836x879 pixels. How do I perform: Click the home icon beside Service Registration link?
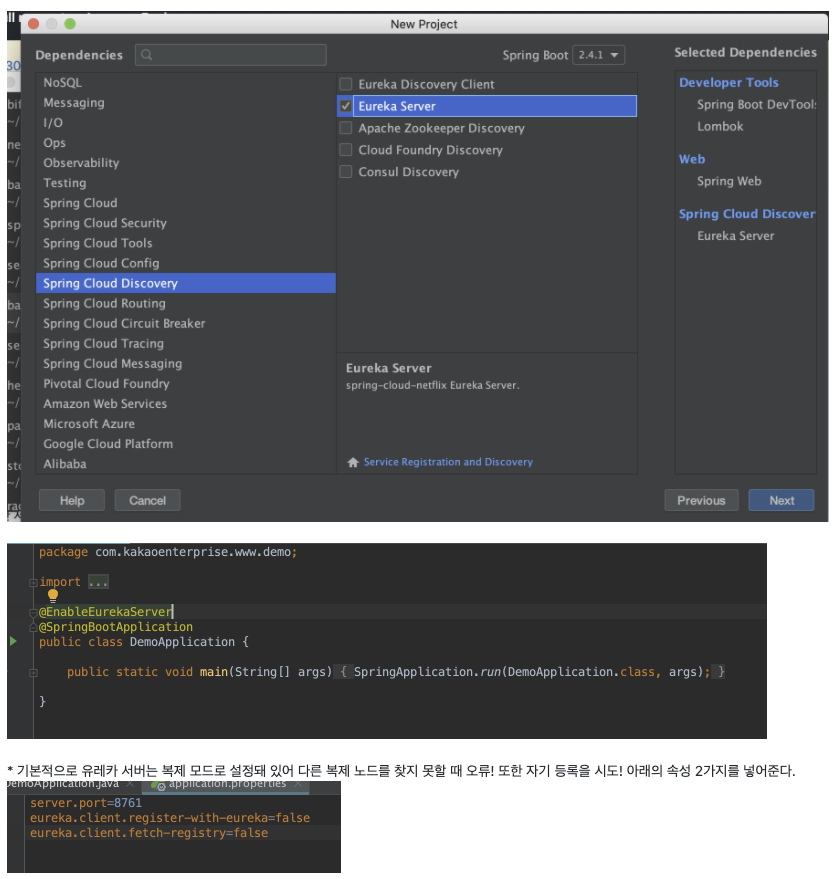click(353, 462)
